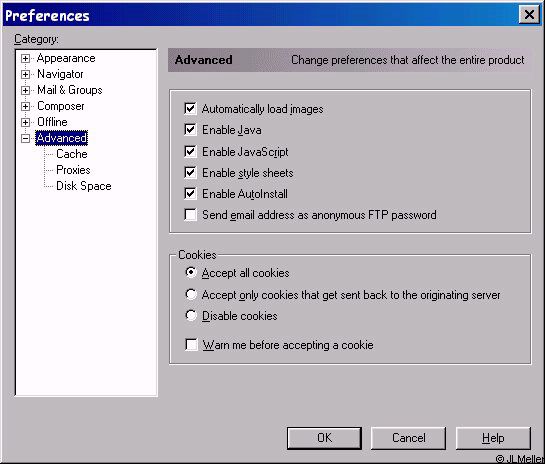
Task: Toggle Enable JavaScript checkbox
Action: (x=190, y=152)
